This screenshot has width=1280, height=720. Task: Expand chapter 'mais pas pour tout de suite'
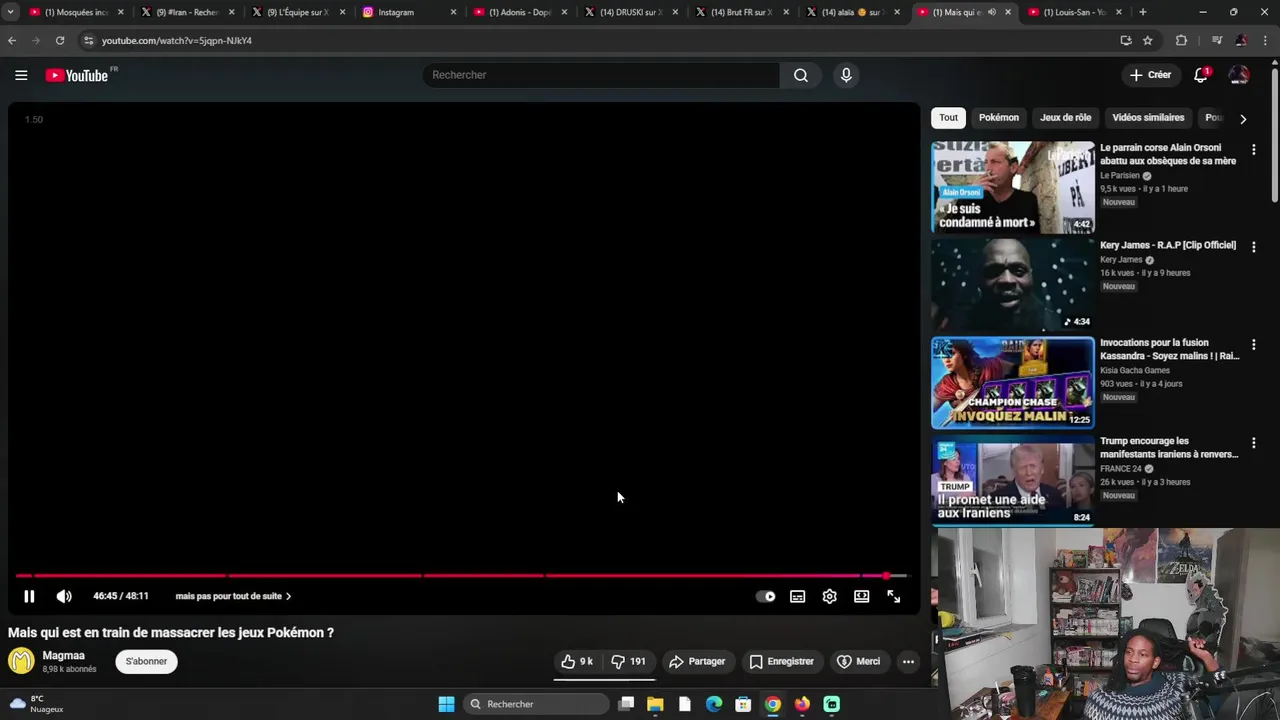tap(233, 596)
